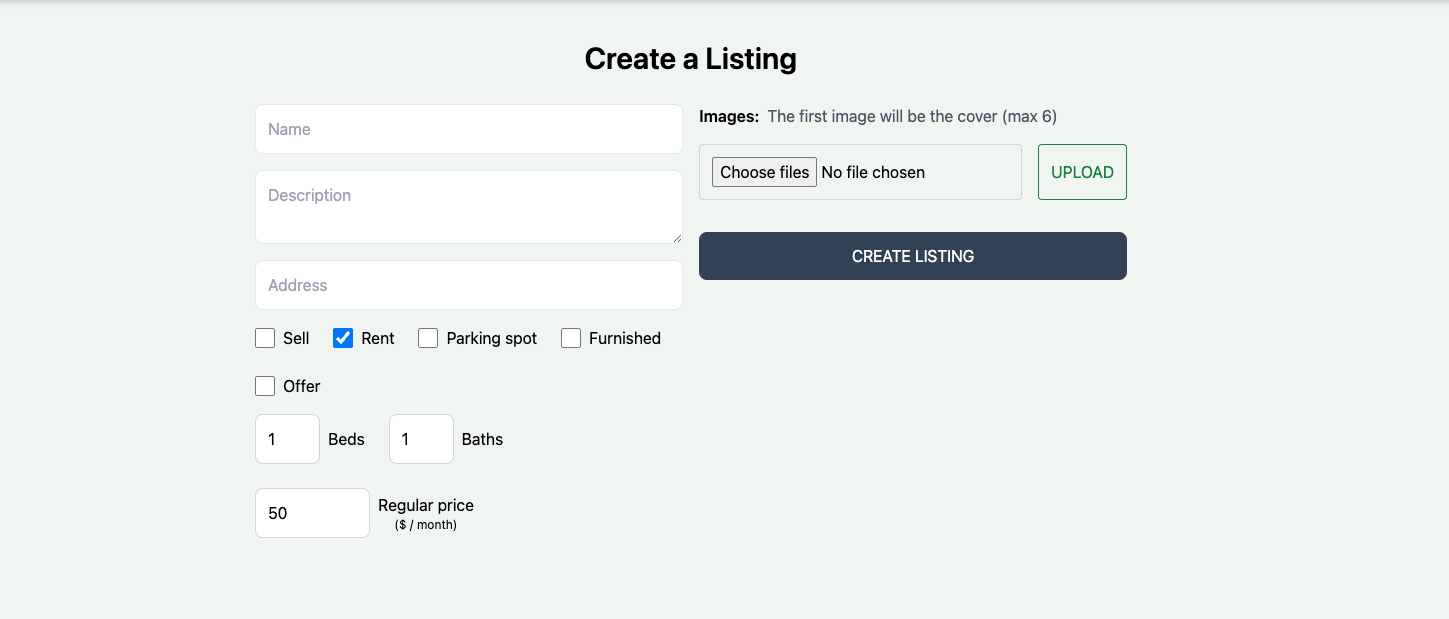Click the green UPLOAD button
The width and height of the screenshot is (1449, 619).
[x=1082, y=172]
